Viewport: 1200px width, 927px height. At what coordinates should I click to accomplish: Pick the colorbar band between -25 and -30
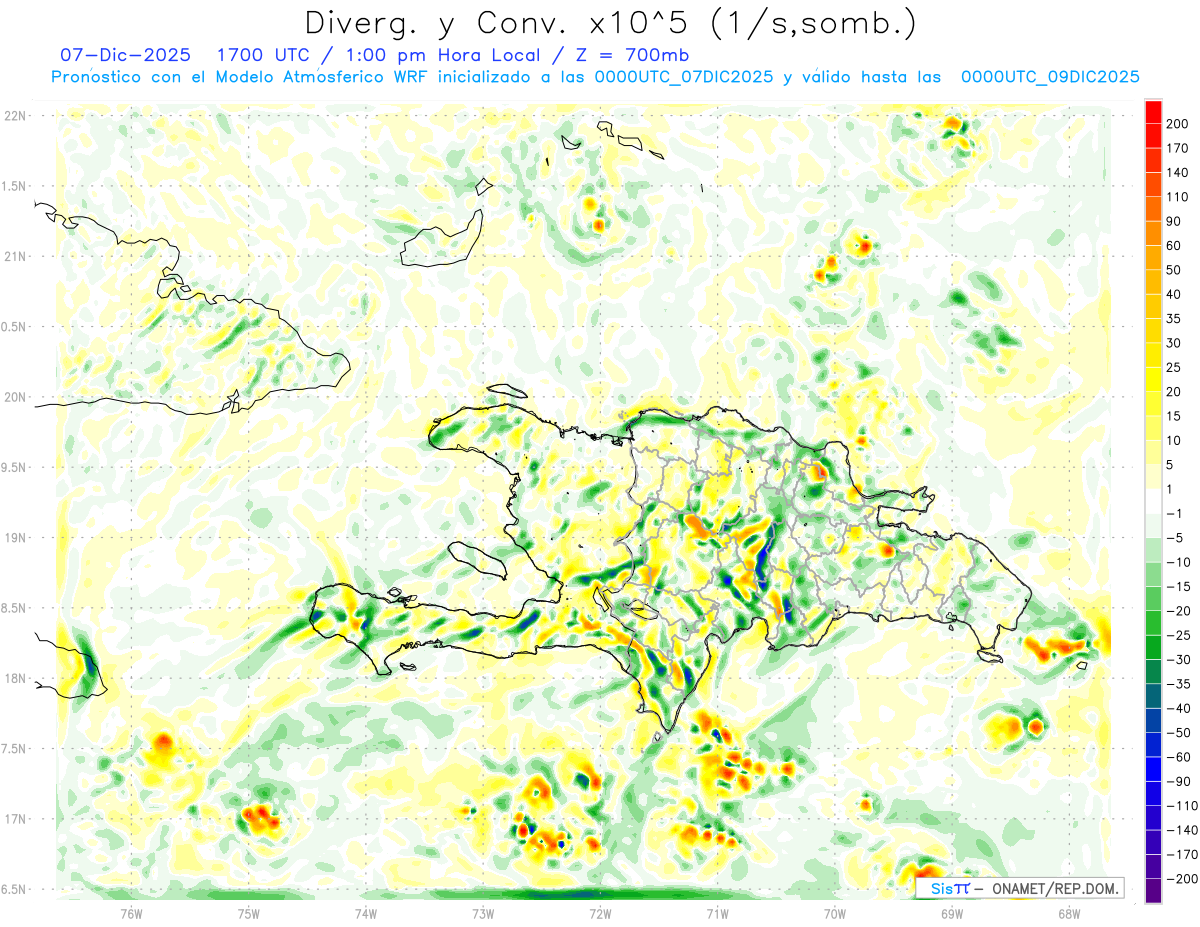point(1153,648)
